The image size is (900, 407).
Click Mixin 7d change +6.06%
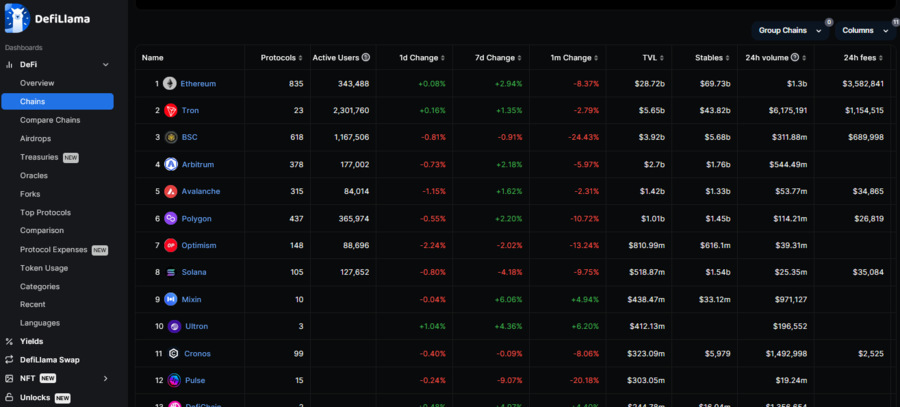509,299
